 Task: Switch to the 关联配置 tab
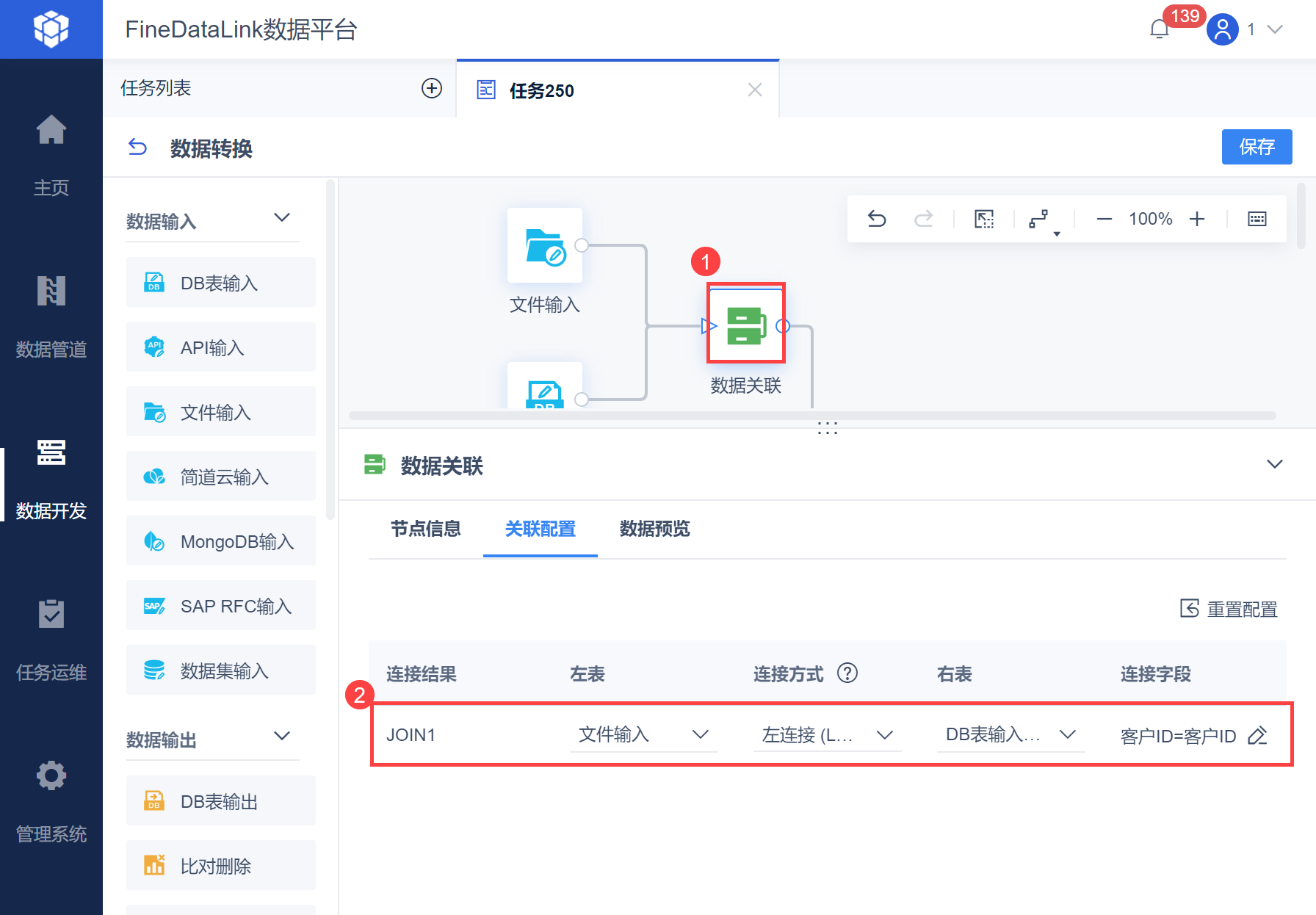(x=540, y=529)
